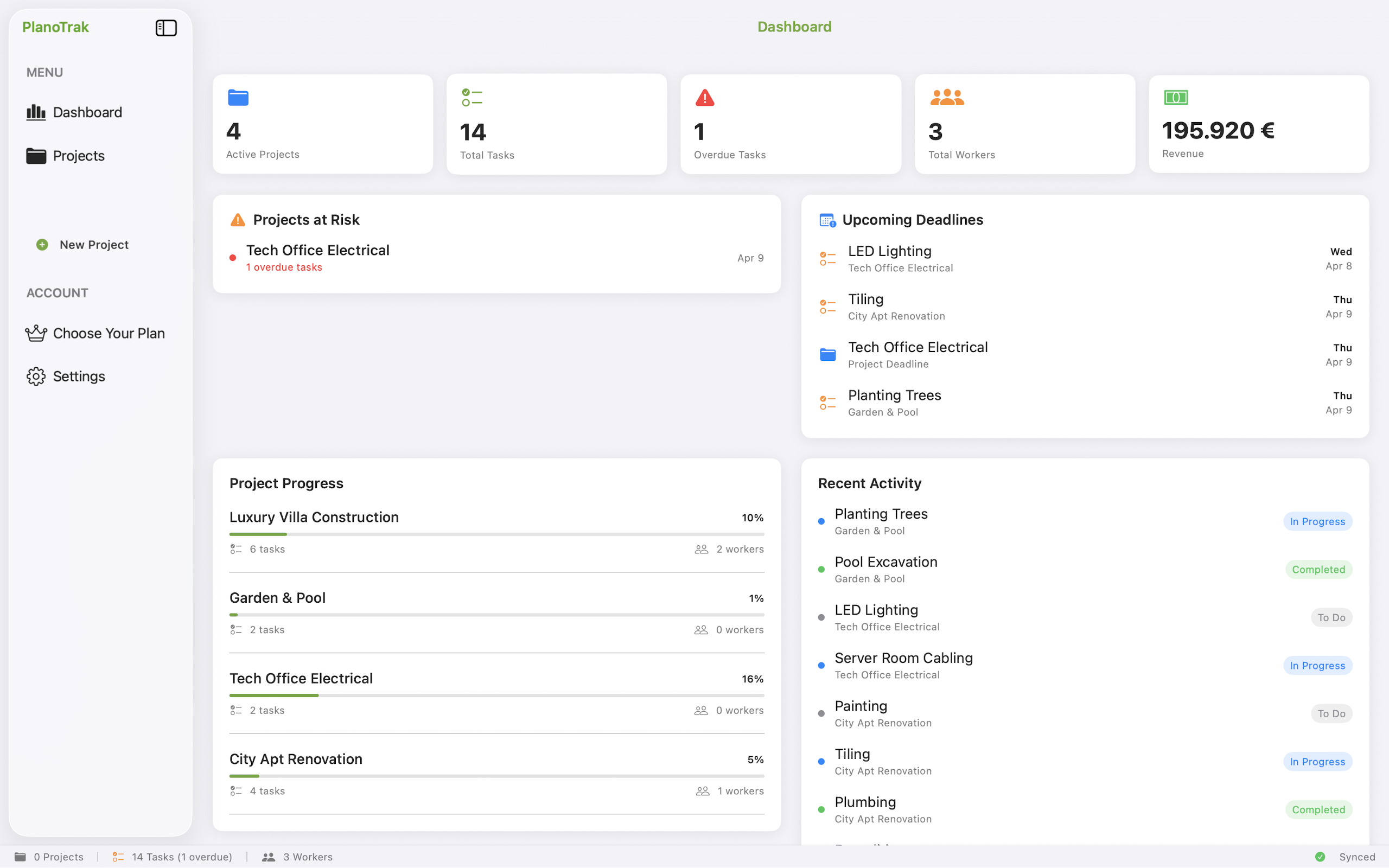Click the City Apt Renovation workers icon

click(702, 791)
